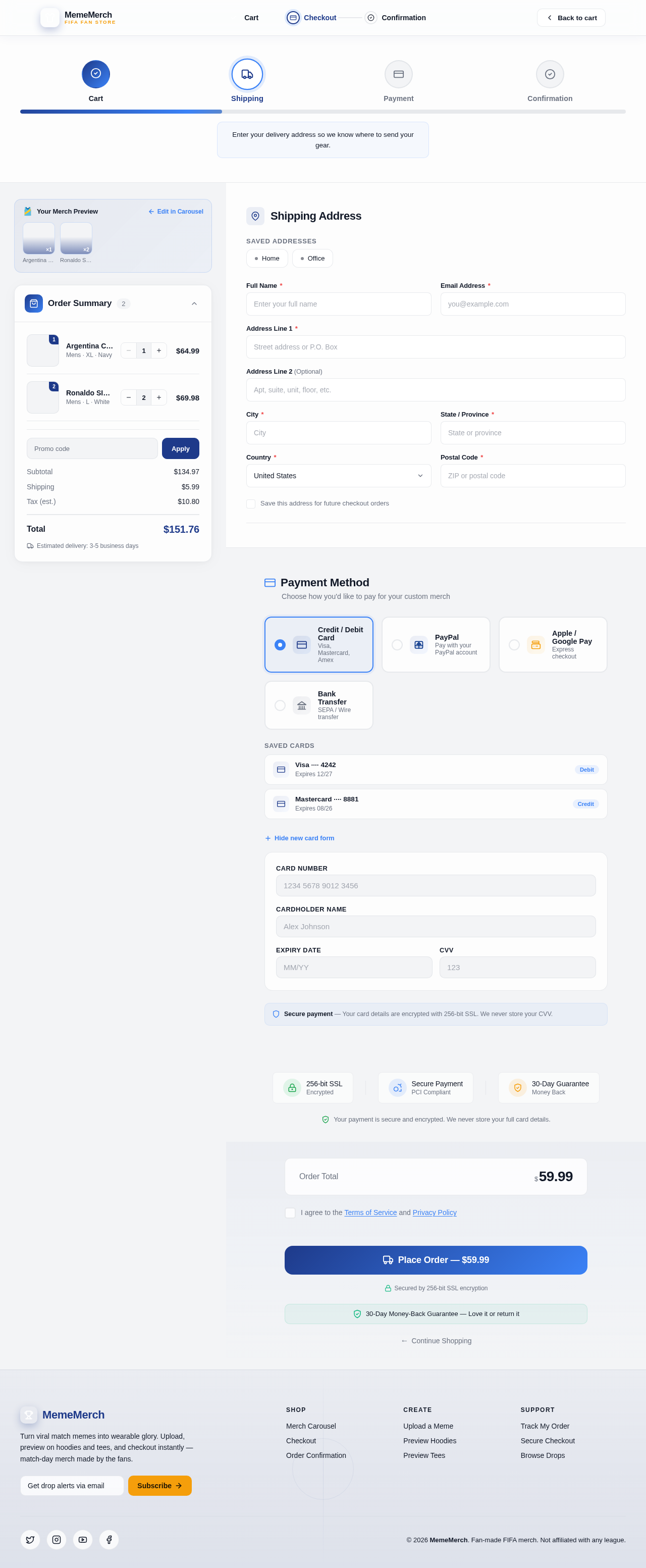Click the Secure Payment PCI icon

[x=397, y=1088]
